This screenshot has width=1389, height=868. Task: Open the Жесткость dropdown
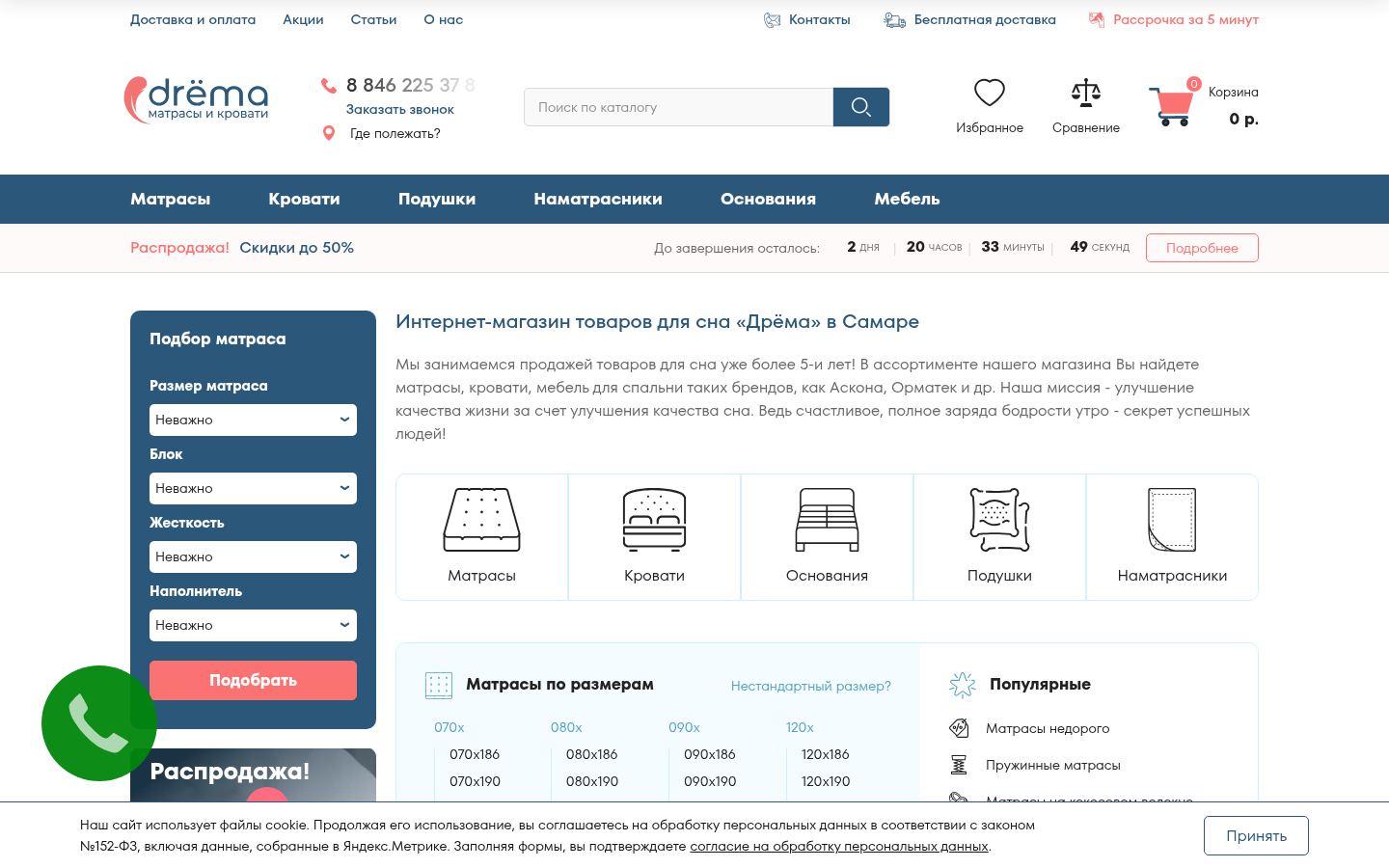click(x=253, y=556)
